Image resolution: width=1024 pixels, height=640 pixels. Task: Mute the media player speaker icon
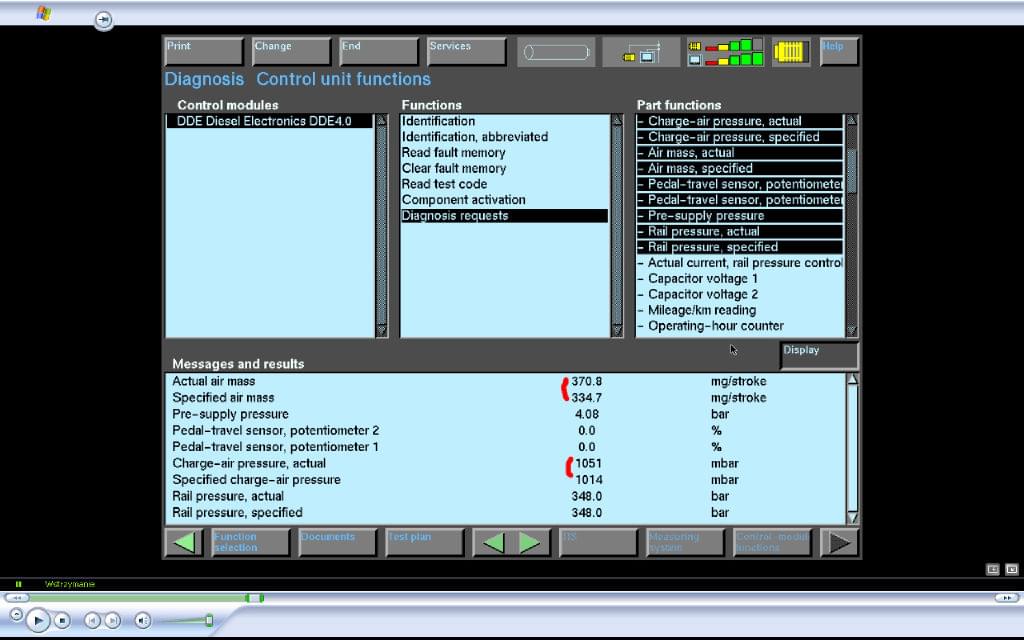point(142,620)
